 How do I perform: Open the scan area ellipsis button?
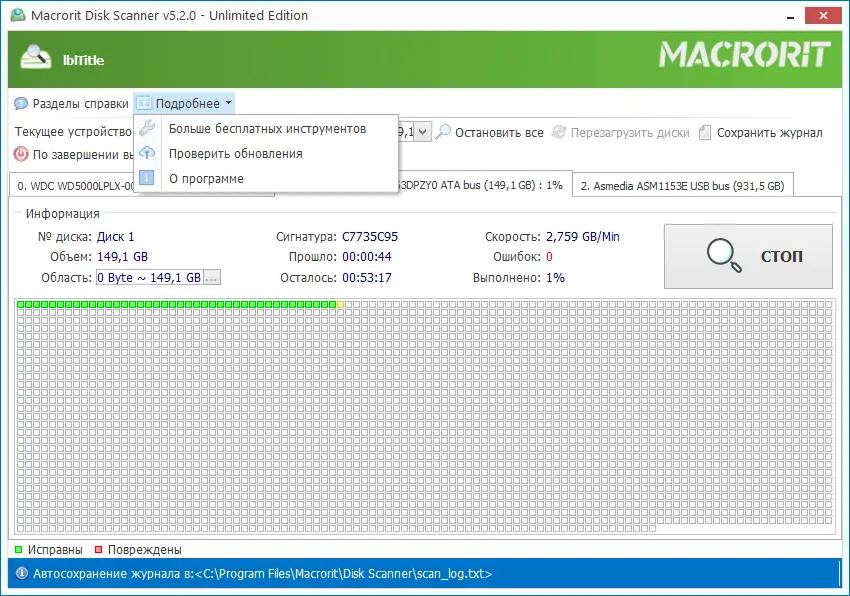pos(212,278)
